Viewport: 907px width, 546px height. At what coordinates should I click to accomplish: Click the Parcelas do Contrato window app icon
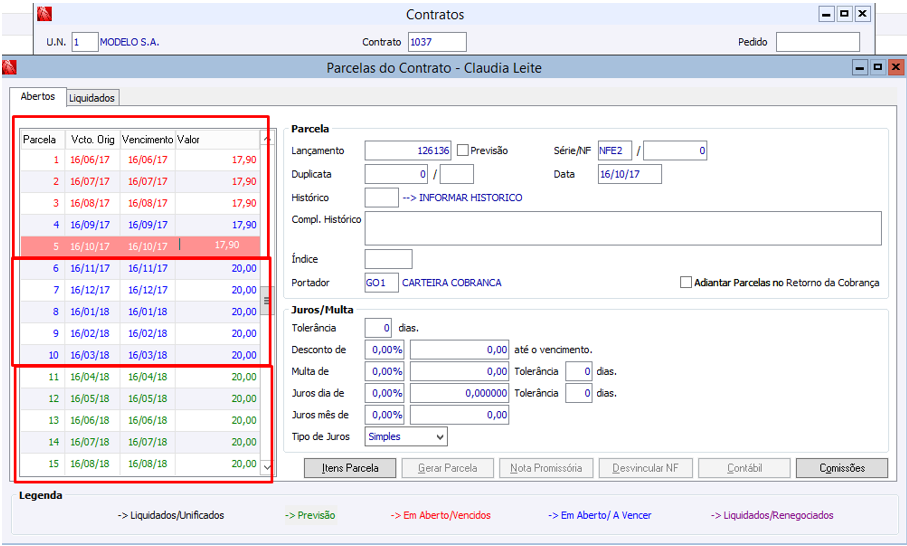pos(9,68)
